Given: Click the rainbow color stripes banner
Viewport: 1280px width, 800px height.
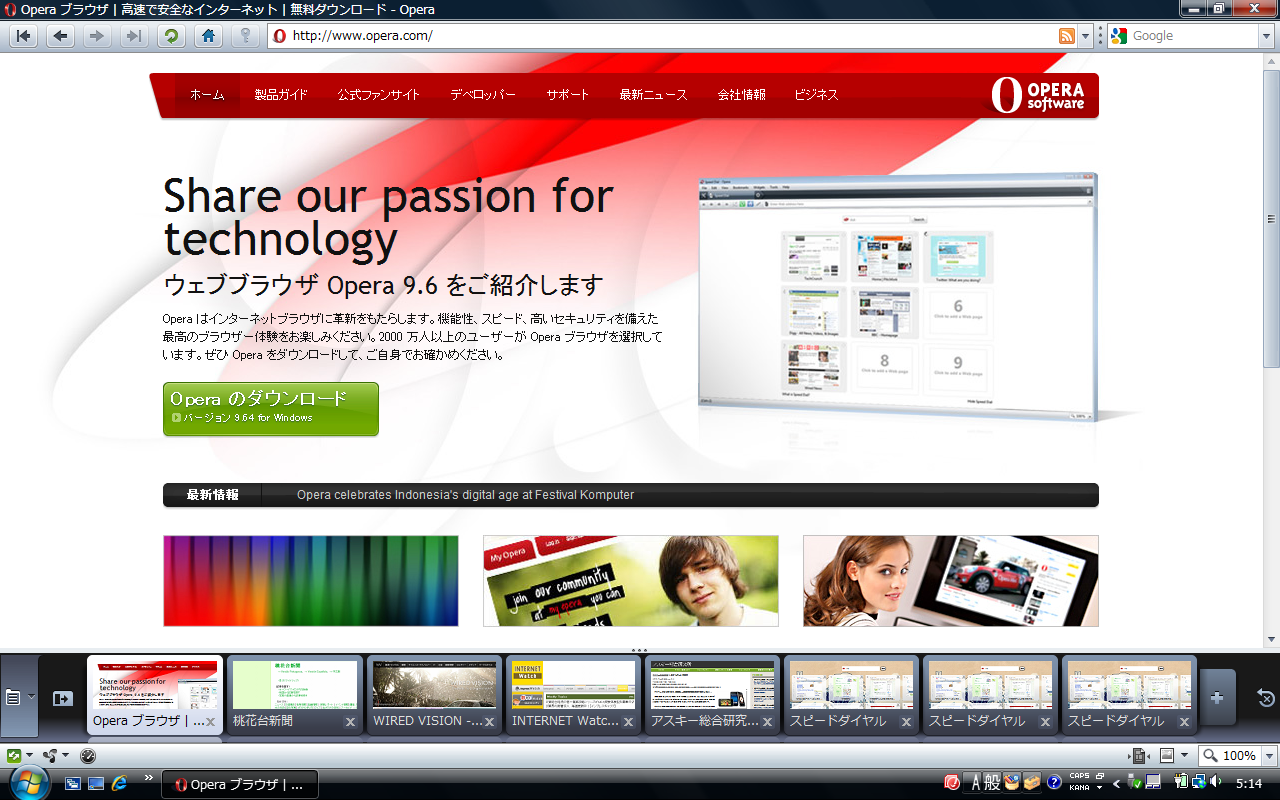Looking at the screenshot, I should [x=311, y=581].
